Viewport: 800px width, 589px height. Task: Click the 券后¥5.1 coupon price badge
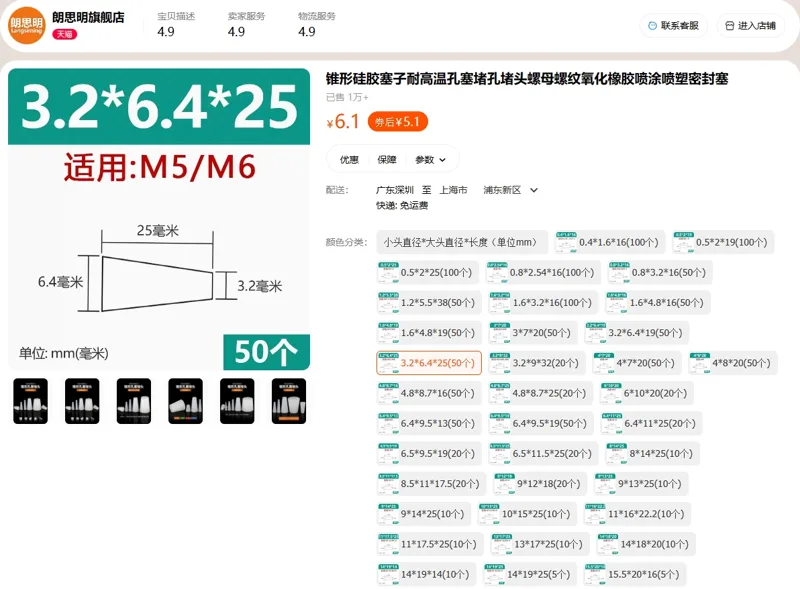coord(397,122)
